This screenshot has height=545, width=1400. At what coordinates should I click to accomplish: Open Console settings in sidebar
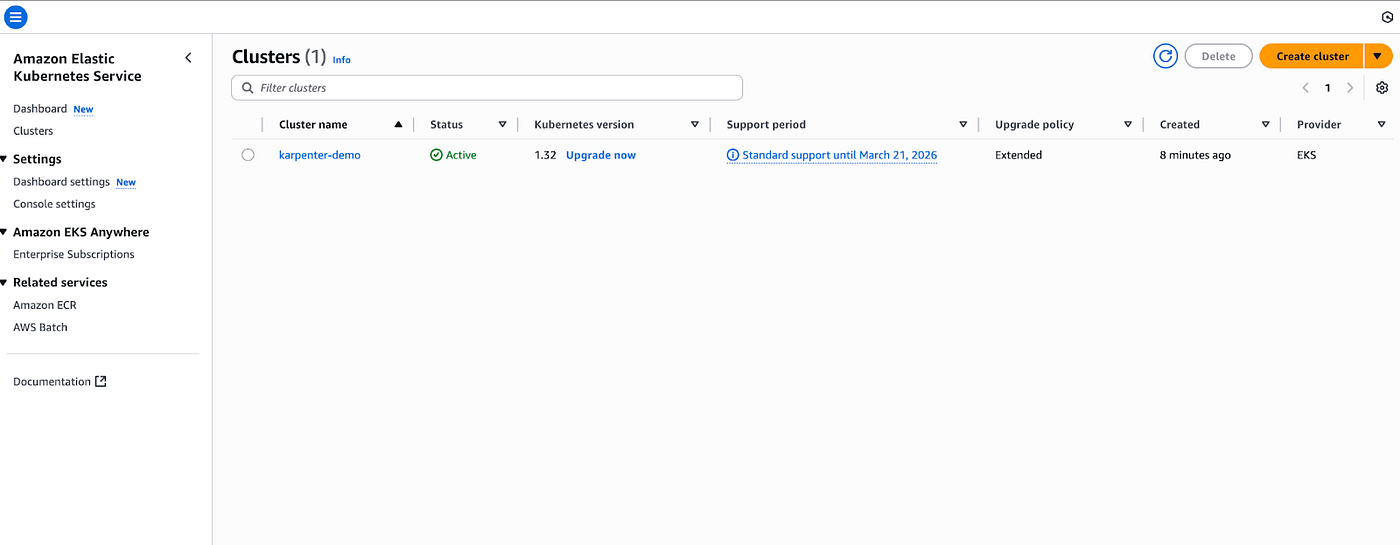[54, 204]
